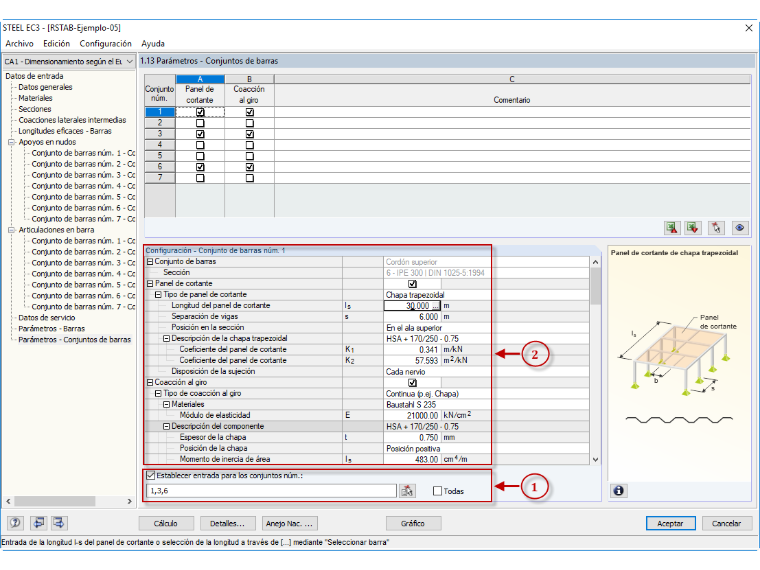Check the Todas checkbox
This screenshot has width=760, height=570.
click(x=437, y=491)
